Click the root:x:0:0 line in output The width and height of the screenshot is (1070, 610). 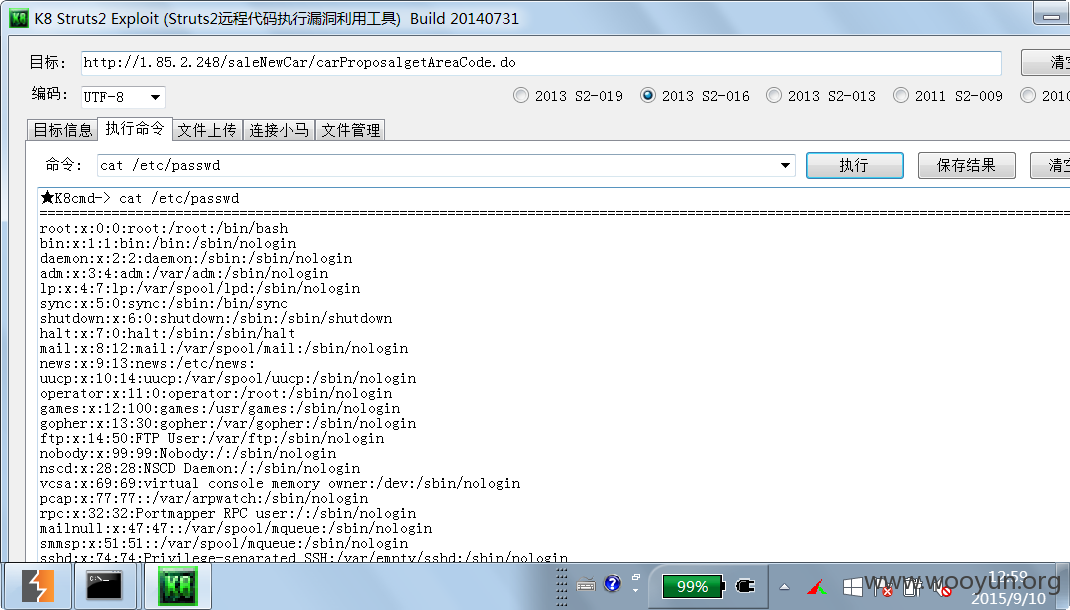[164, 229]
